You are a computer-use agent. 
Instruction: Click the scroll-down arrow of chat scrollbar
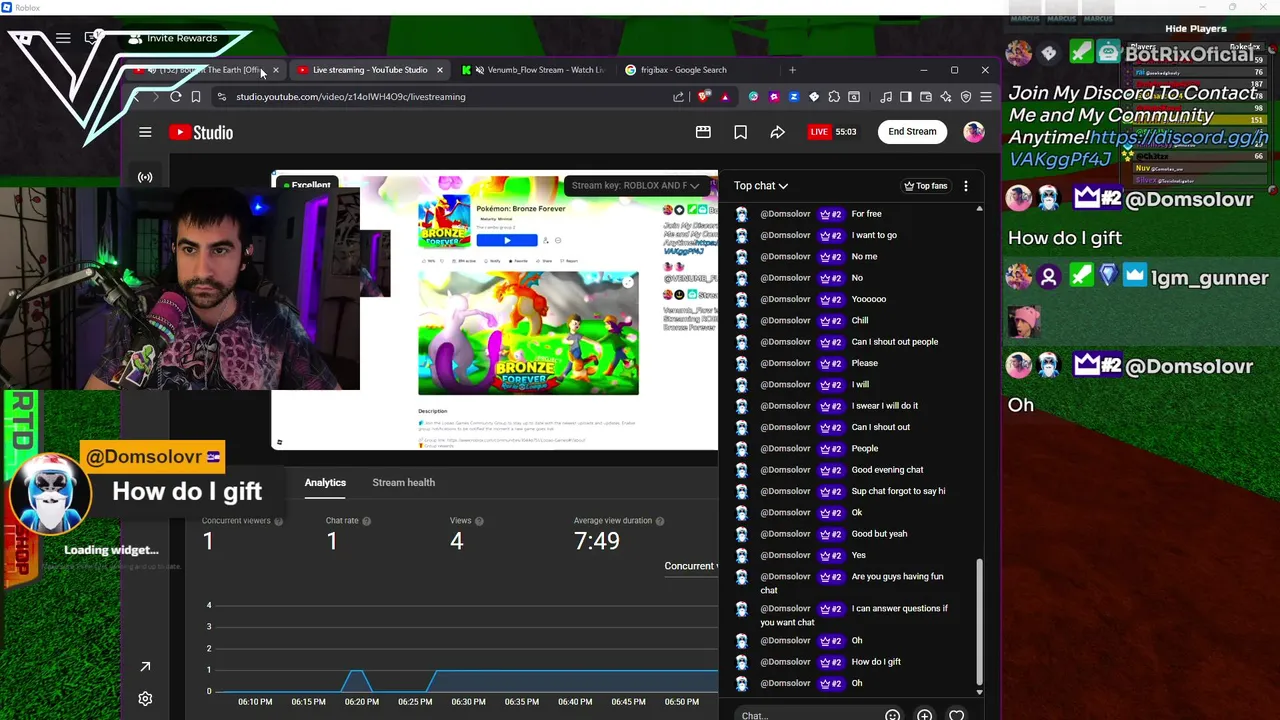[x=979, y=692]
